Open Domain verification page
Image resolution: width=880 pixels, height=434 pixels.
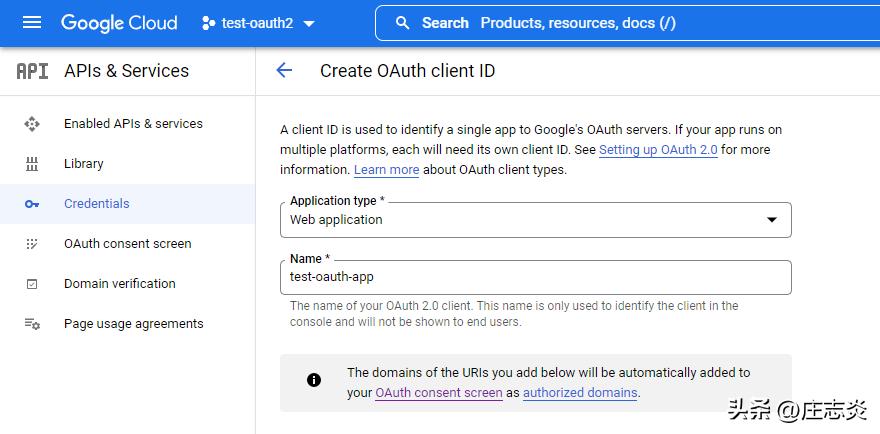click(127, 284)
